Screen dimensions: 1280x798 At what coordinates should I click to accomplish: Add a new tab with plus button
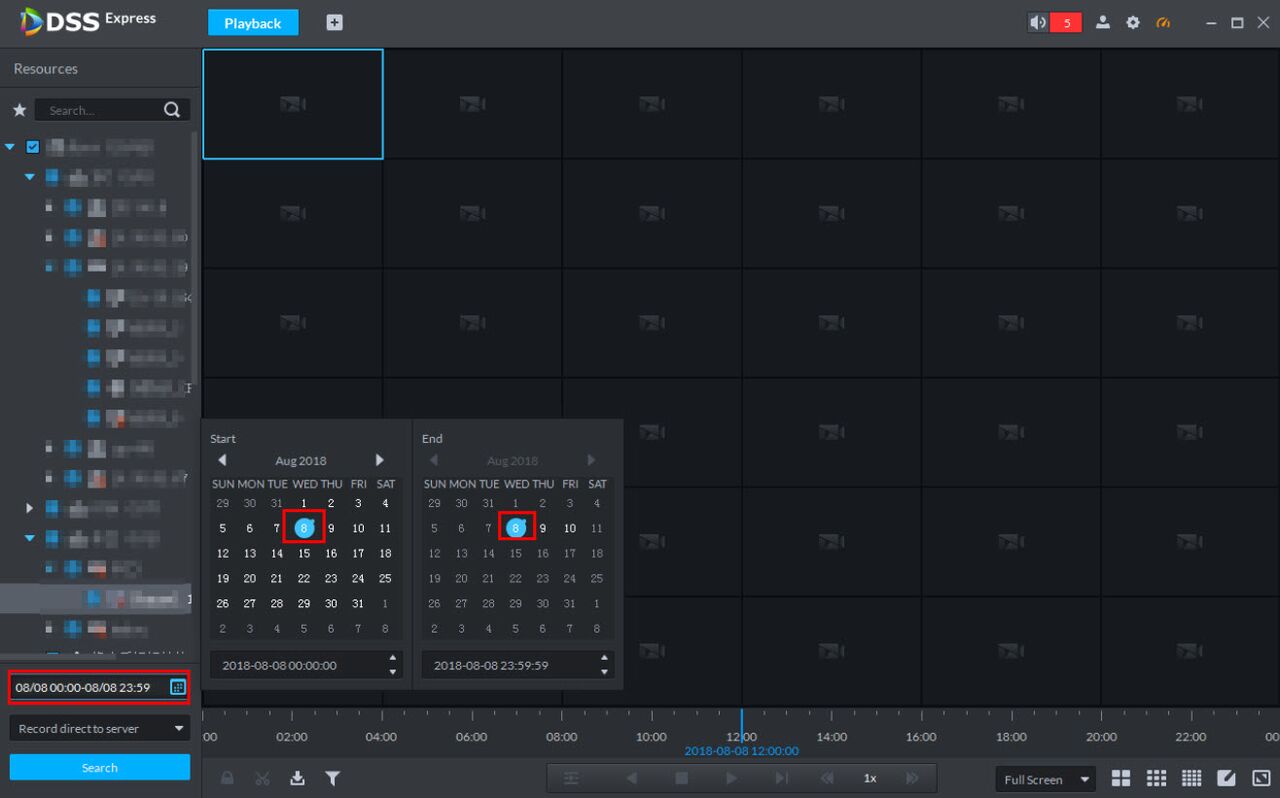pyautogui.click(x=335, y=22)
